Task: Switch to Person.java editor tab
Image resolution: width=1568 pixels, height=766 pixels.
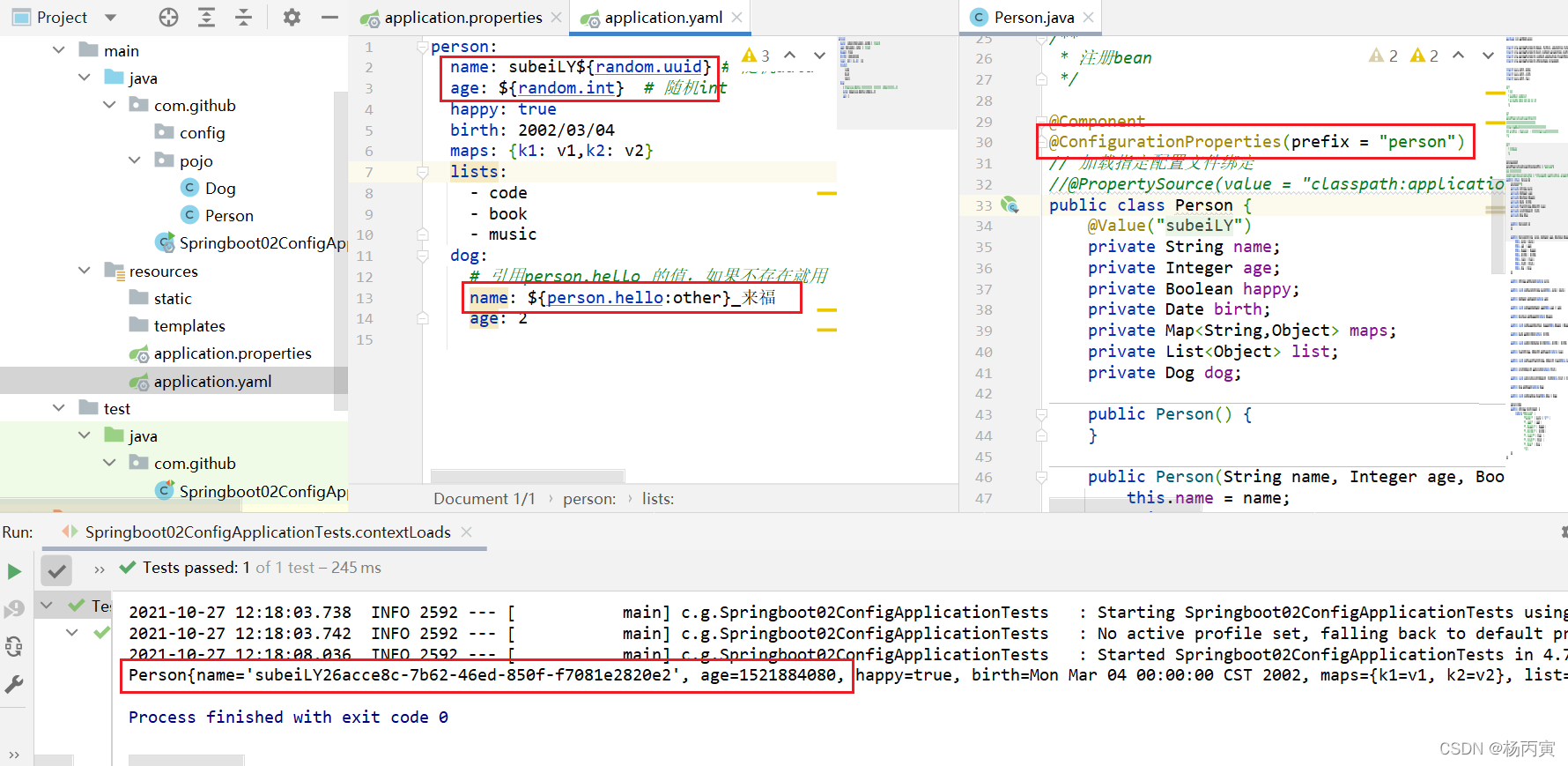Action: point(1033,18)
